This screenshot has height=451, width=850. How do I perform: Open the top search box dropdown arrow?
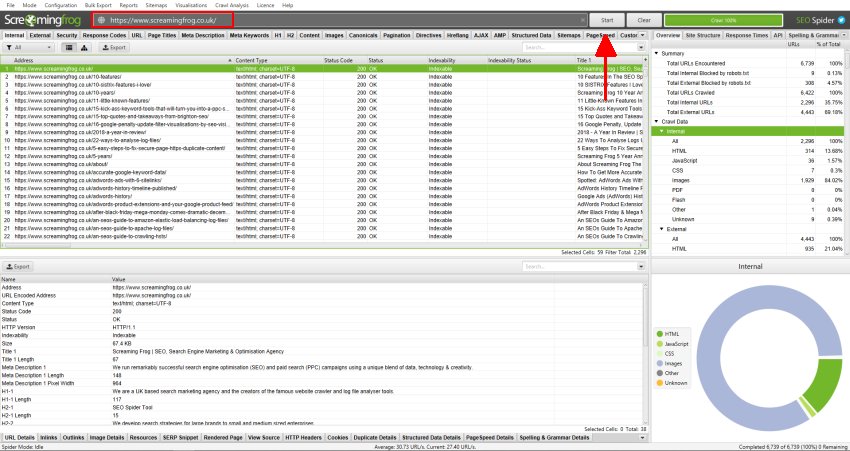[x=641, y=48]
